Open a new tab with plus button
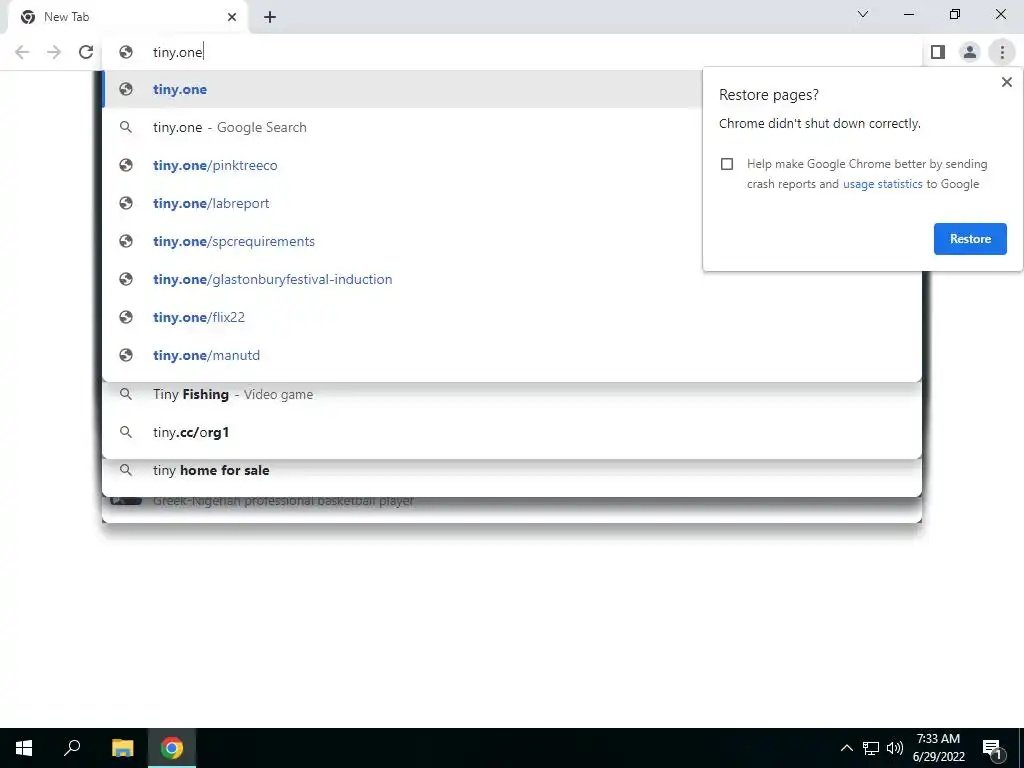The image size is (1024, 768). coord(270,18)
